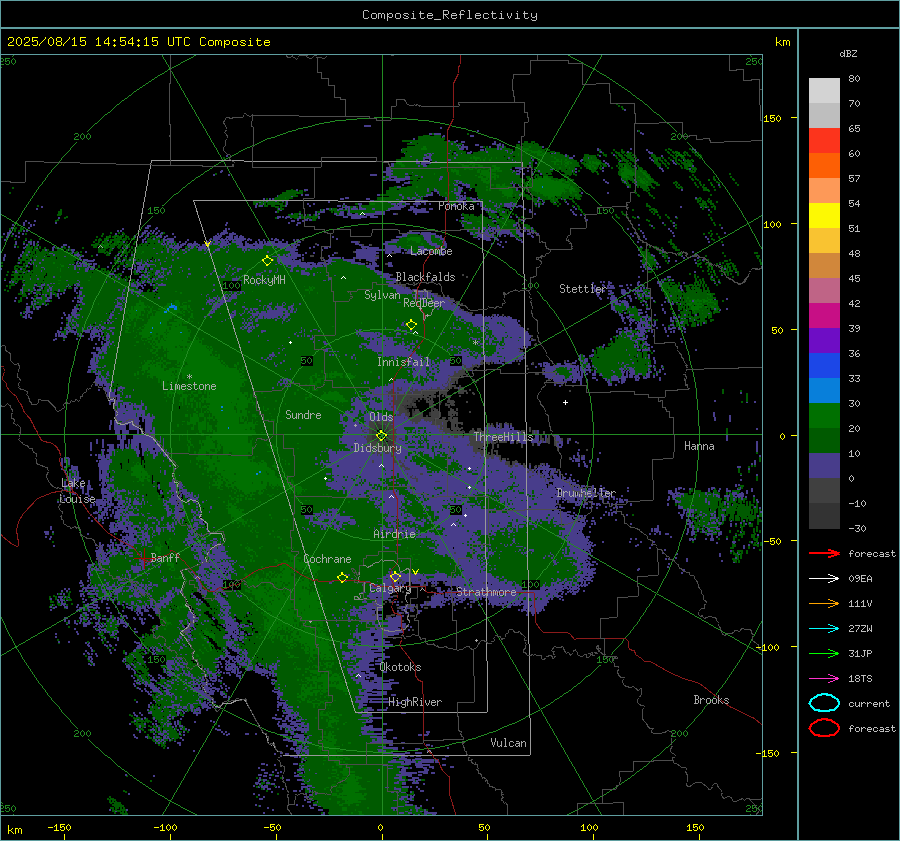900x841 pixels.
Task: Click the Calgary city label
Action: click(390, 588)
